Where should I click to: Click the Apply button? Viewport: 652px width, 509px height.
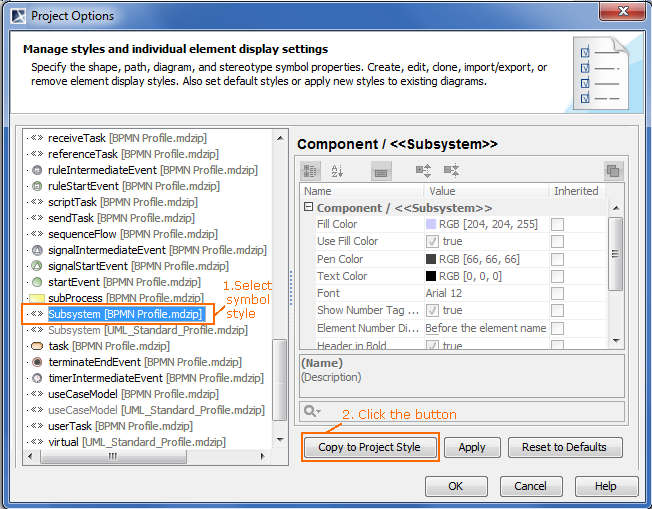pyautogui.click(x=472, y=447)
